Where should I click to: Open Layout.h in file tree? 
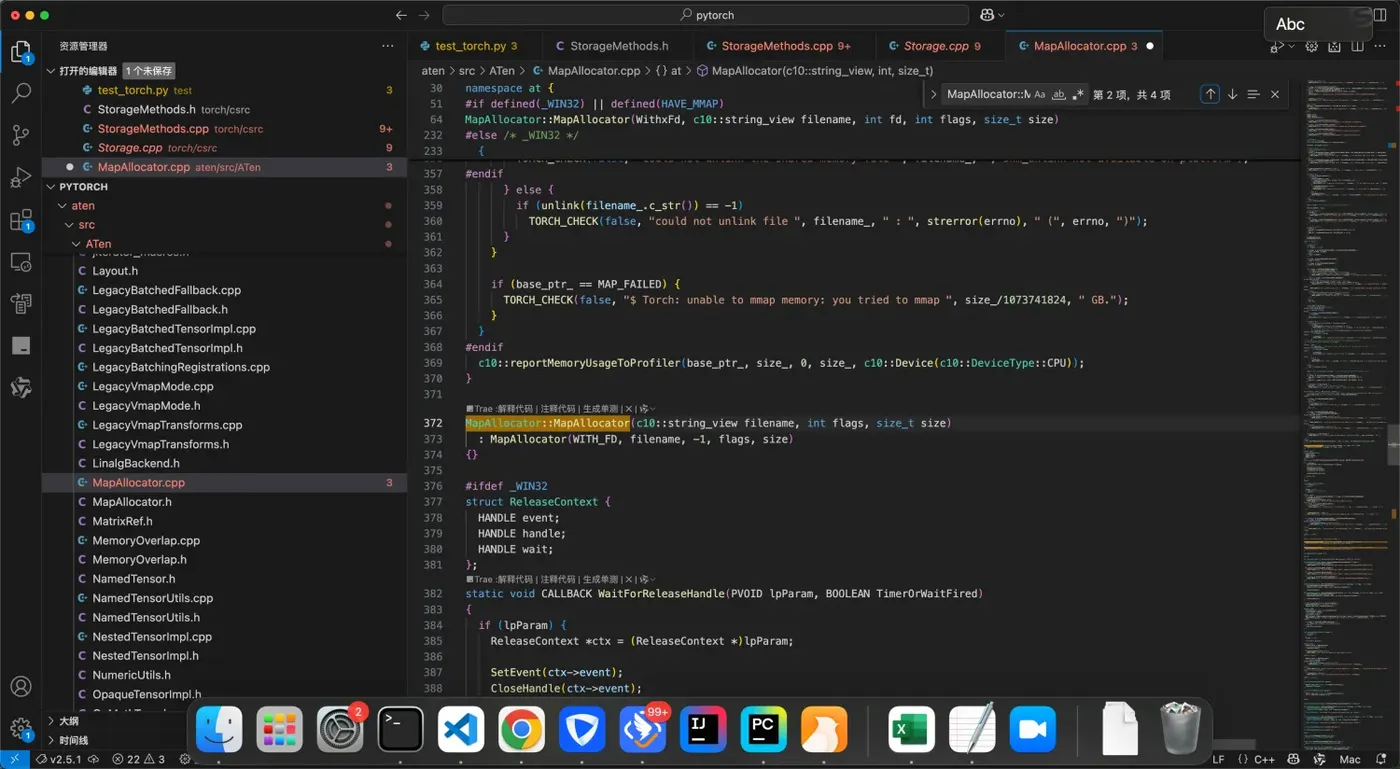coord(224,271)
